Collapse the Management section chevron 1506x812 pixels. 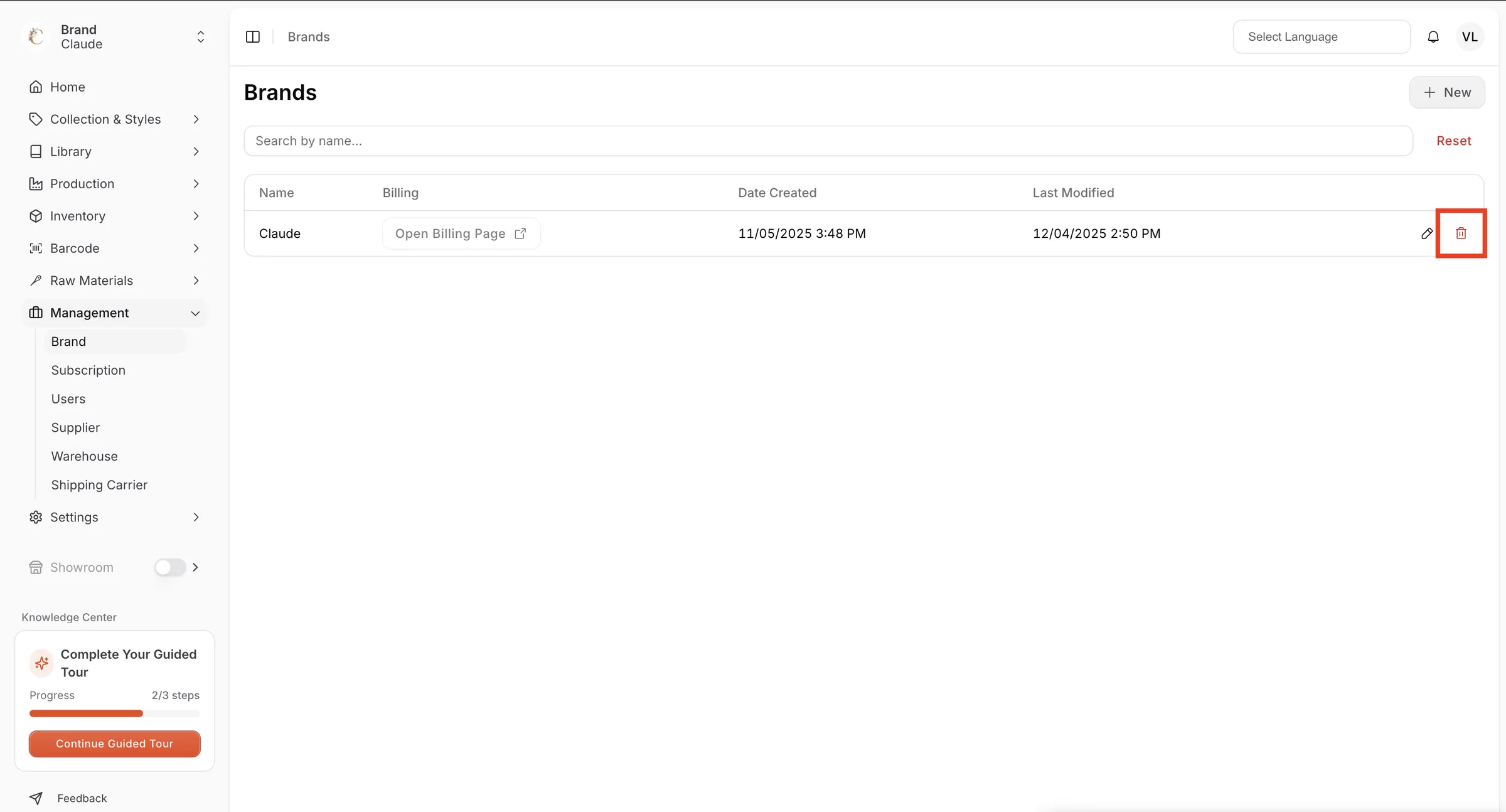tap(195, 313)
